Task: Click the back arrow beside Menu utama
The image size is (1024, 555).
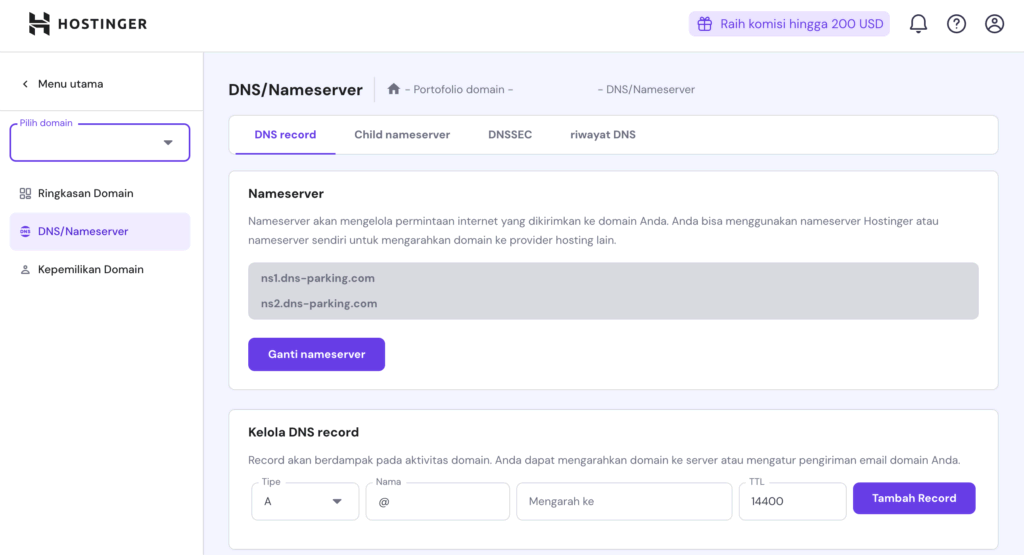Action: point(25,84)
